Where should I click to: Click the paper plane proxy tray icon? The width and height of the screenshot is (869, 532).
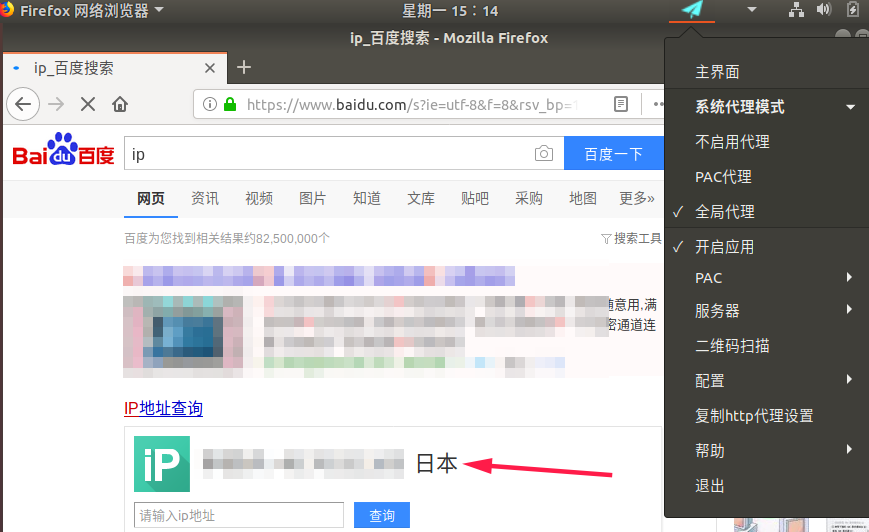(692, 10)
